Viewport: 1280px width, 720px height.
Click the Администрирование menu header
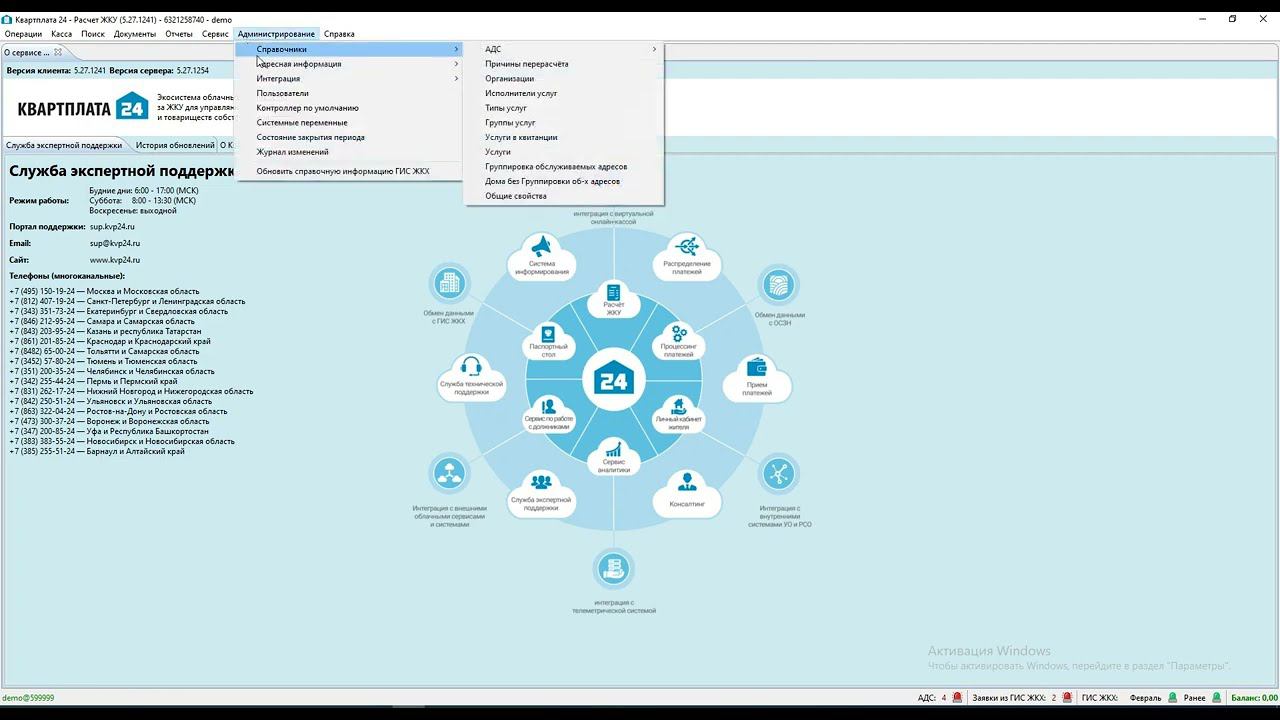[x=276, y=34]
